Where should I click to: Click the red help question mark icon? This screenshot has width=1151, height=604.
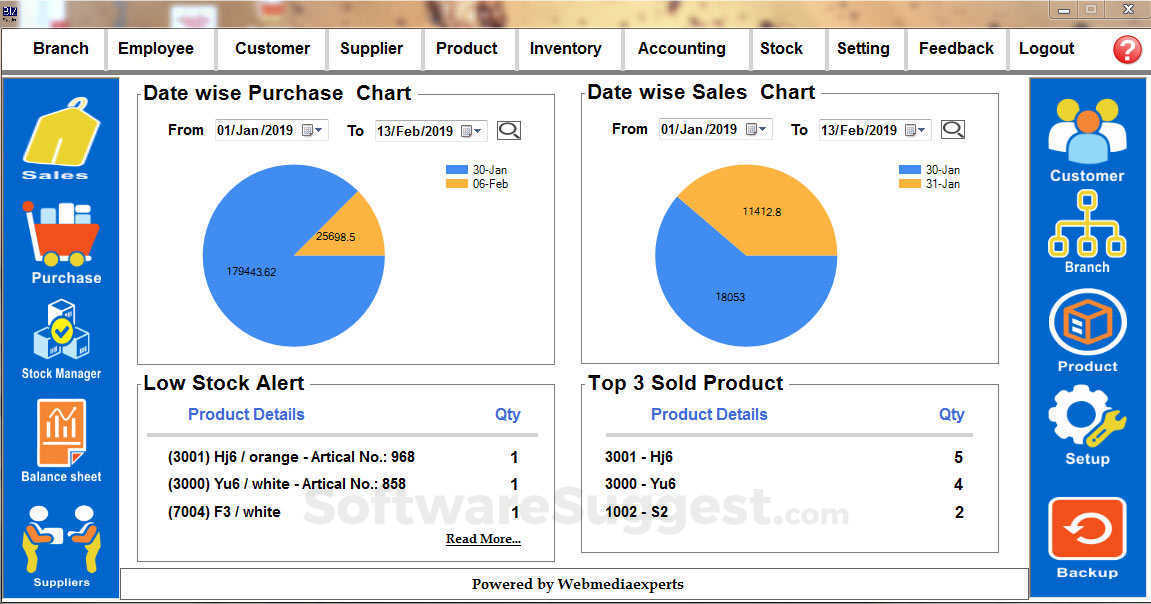pyautogui.click(x=1127, y=49)
